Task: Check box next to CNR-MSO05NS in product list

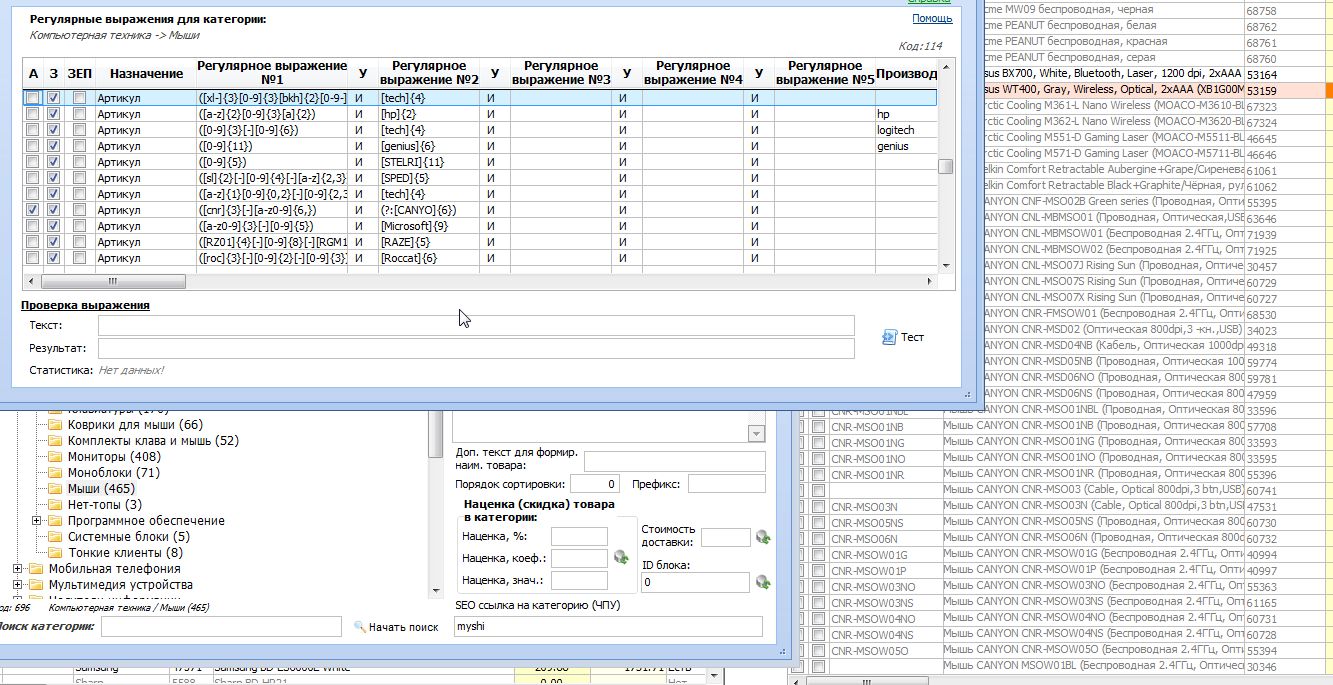Action: tap(818, 523)
